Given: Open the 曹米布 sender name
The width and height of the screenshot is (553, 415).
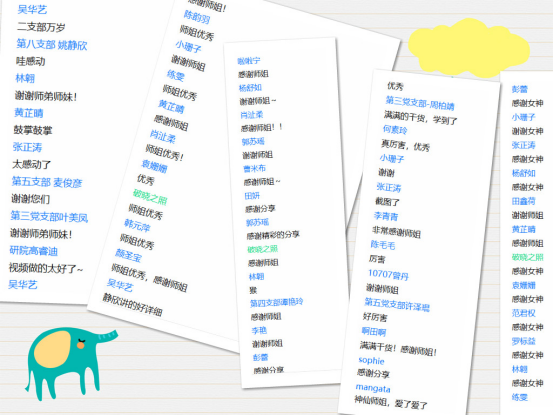Looking at the screenshot, I should point(254,169).
